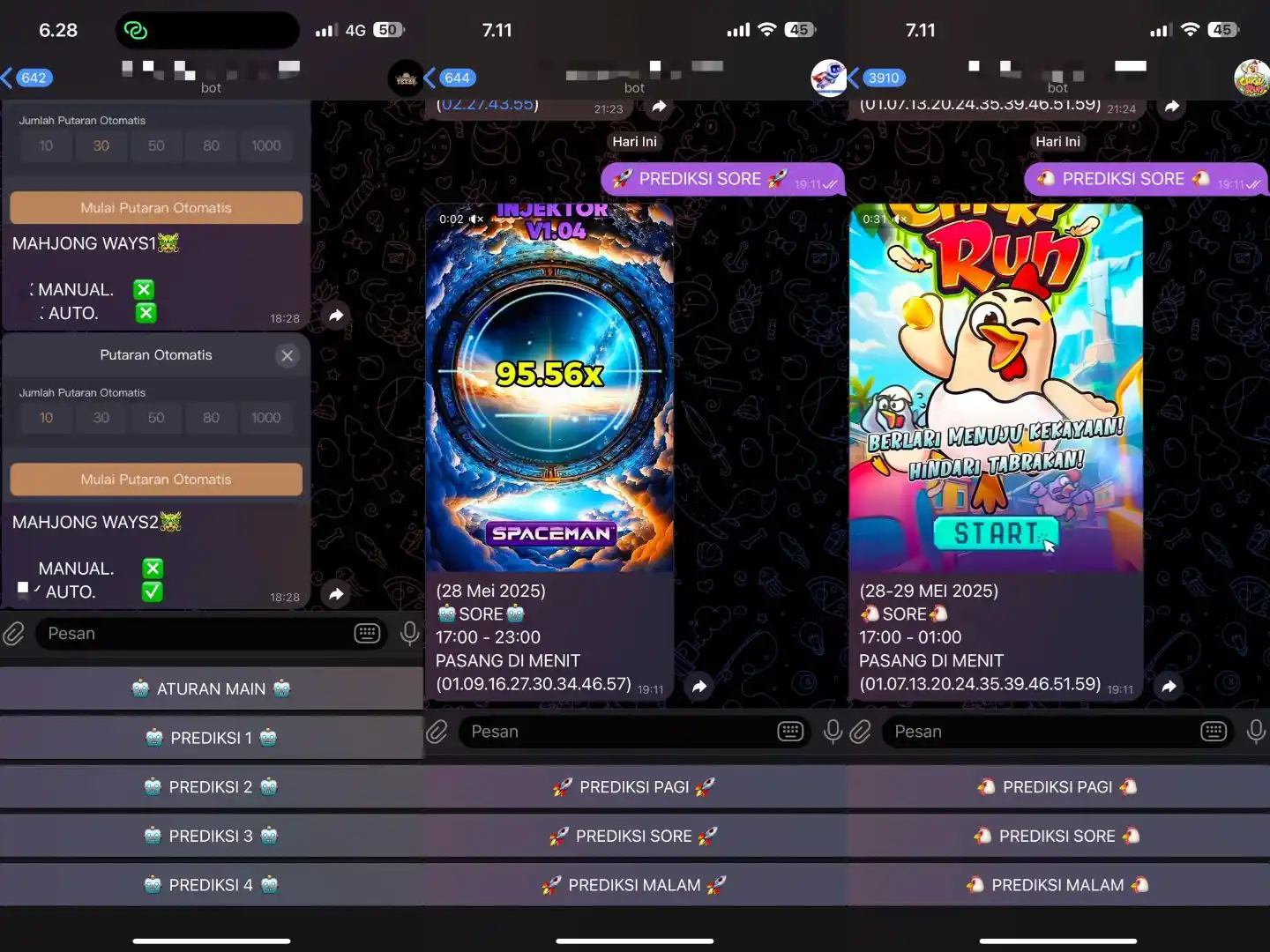
Task: Forward the Chicky Run video message
Action: pos(1169,686)
